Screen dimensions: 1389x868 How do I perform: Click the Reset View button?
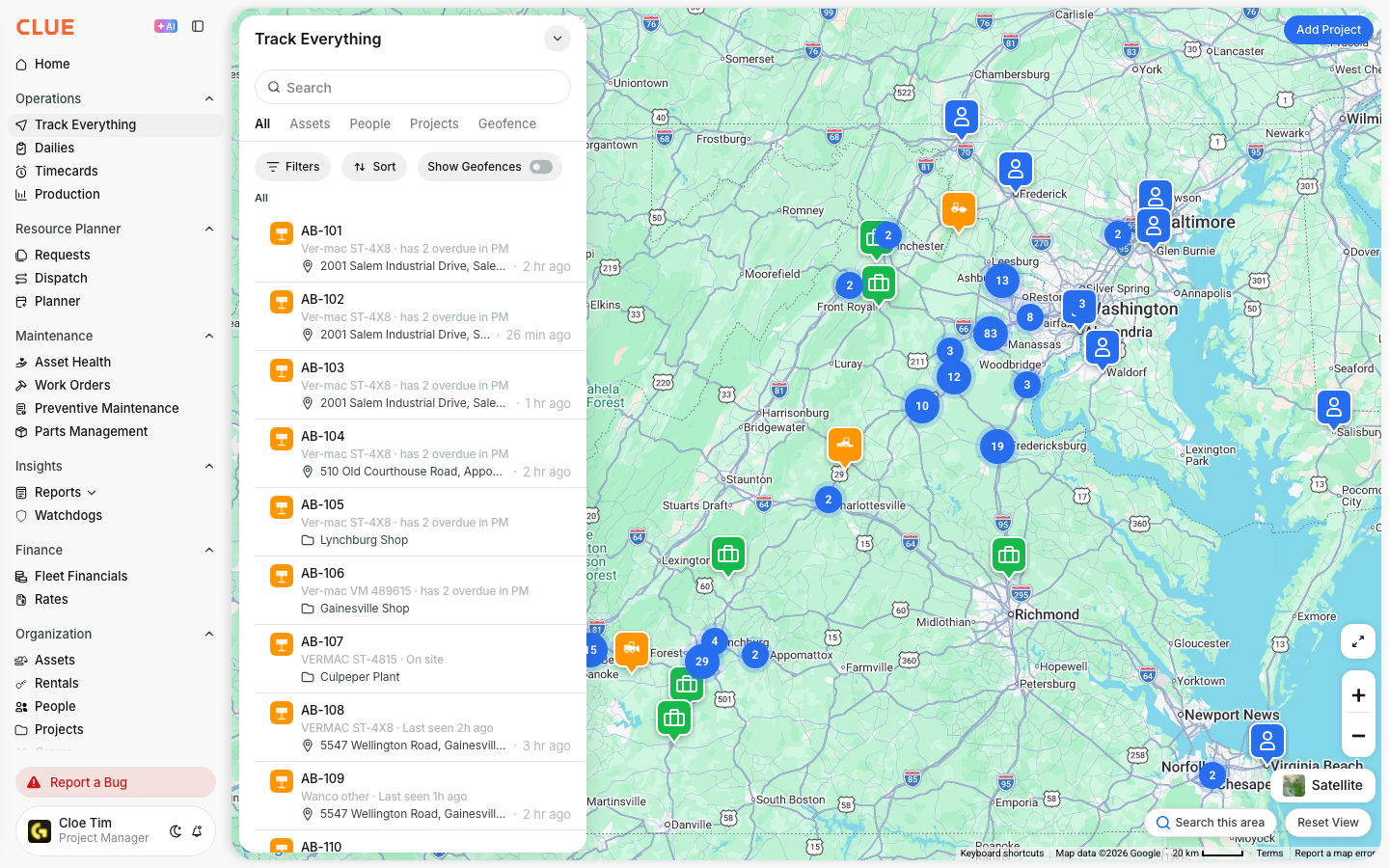click(1328, 823)
